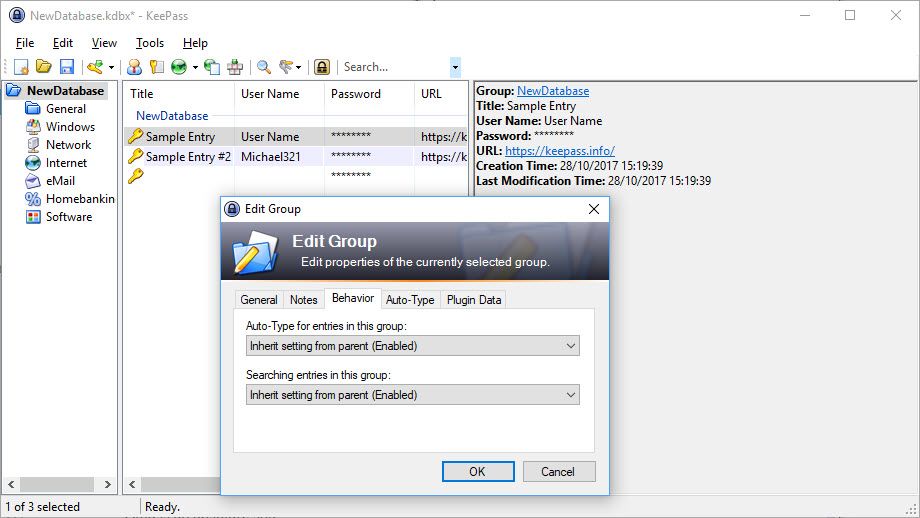The width and height of the screenshot is (920, 518).
Task: Switch to the Auto-Type tab in Edit Group
Action: pos(410,300)
